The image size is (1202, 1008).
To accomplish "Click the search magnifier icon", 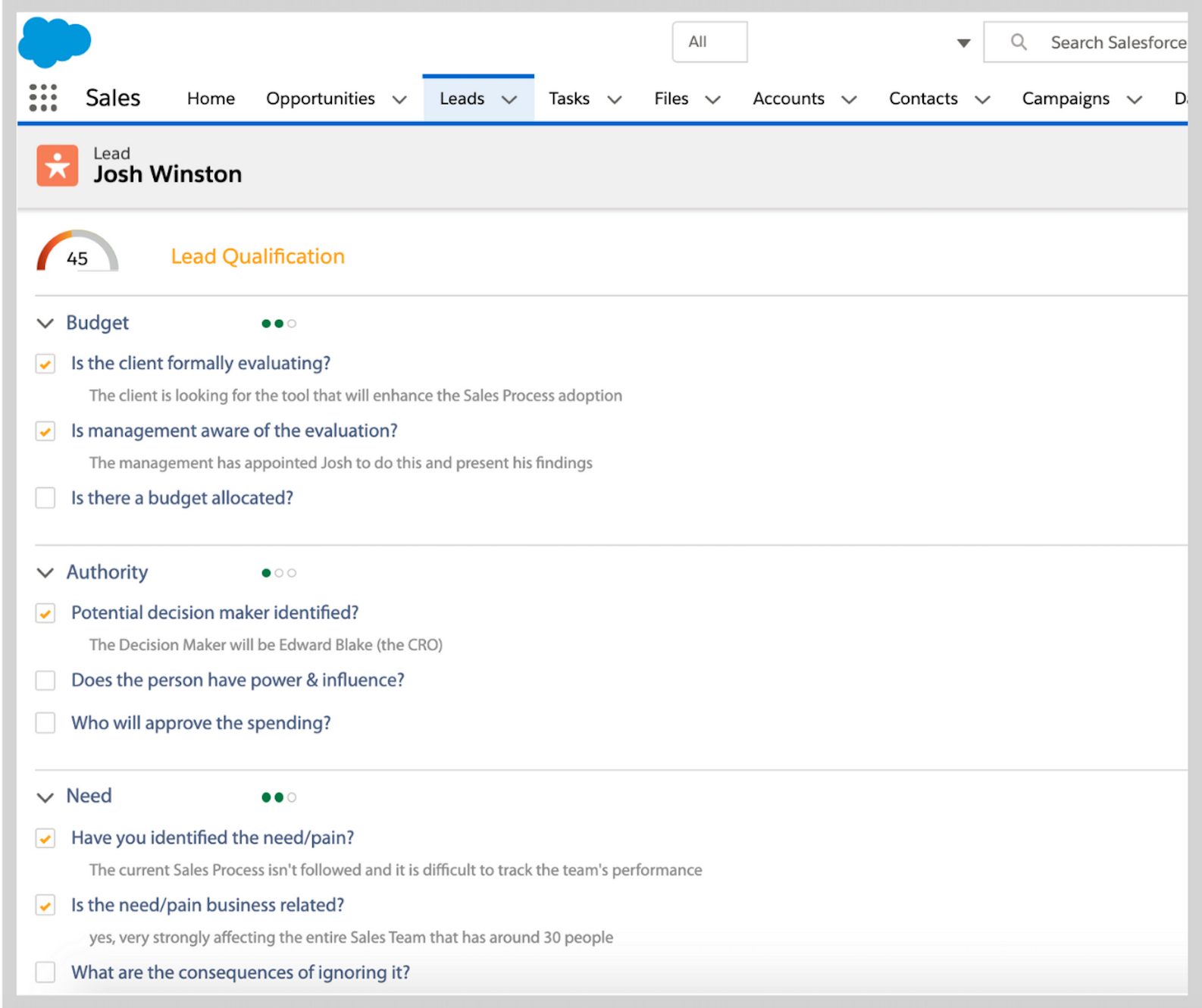I will tap(1019, 42).
